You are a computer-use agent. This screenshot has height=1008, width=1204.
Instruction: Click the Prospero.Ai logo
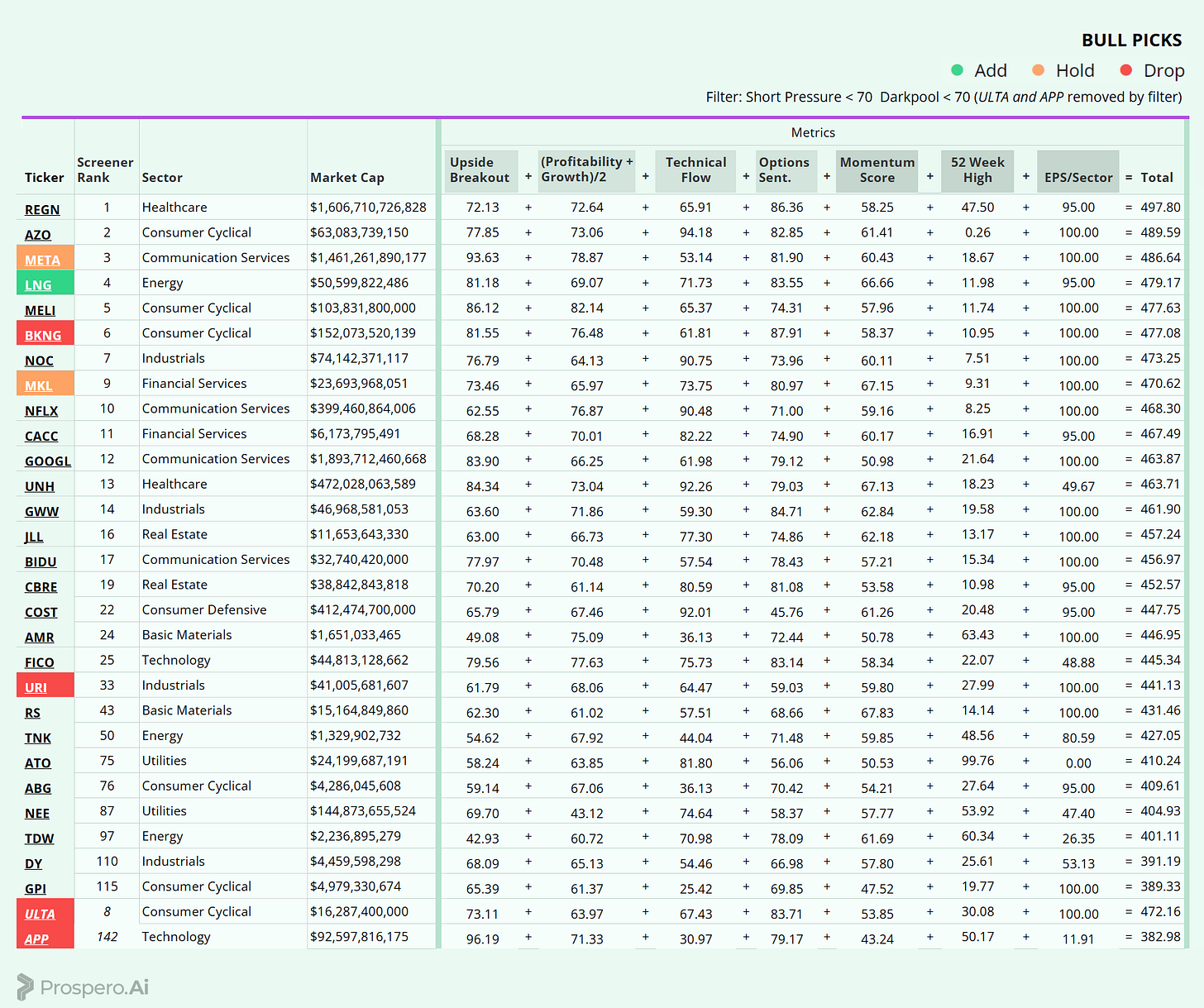[x=83, y=987]
